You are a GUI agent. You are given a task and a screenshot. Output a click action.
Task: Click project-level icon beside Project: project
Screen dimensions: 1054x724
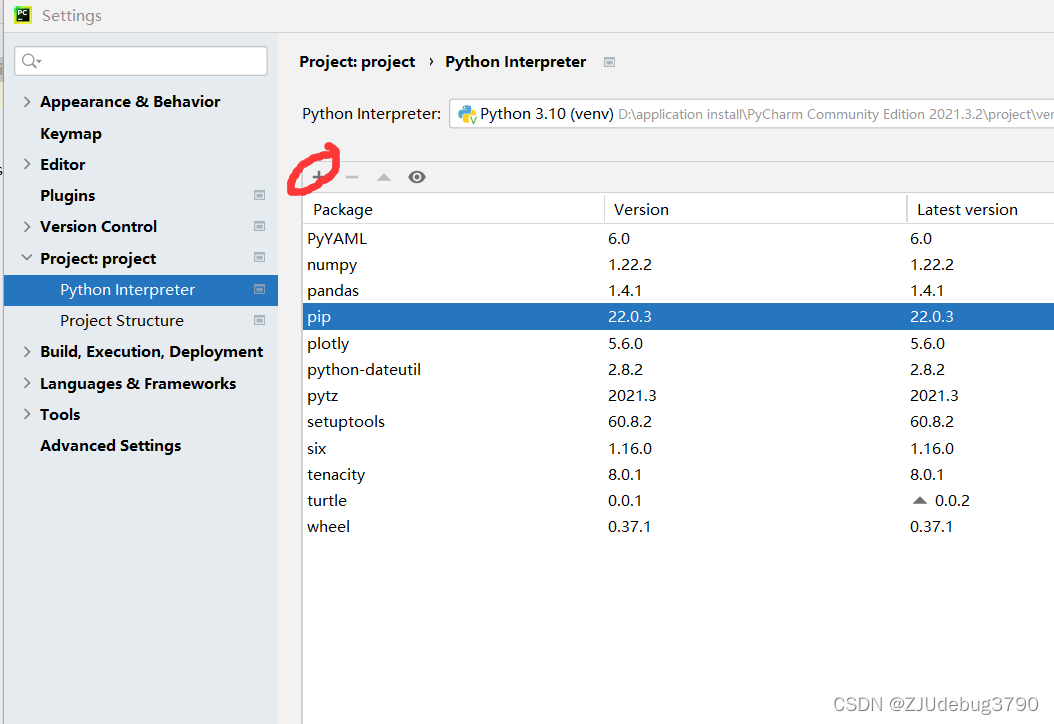[x=259, y=257]
